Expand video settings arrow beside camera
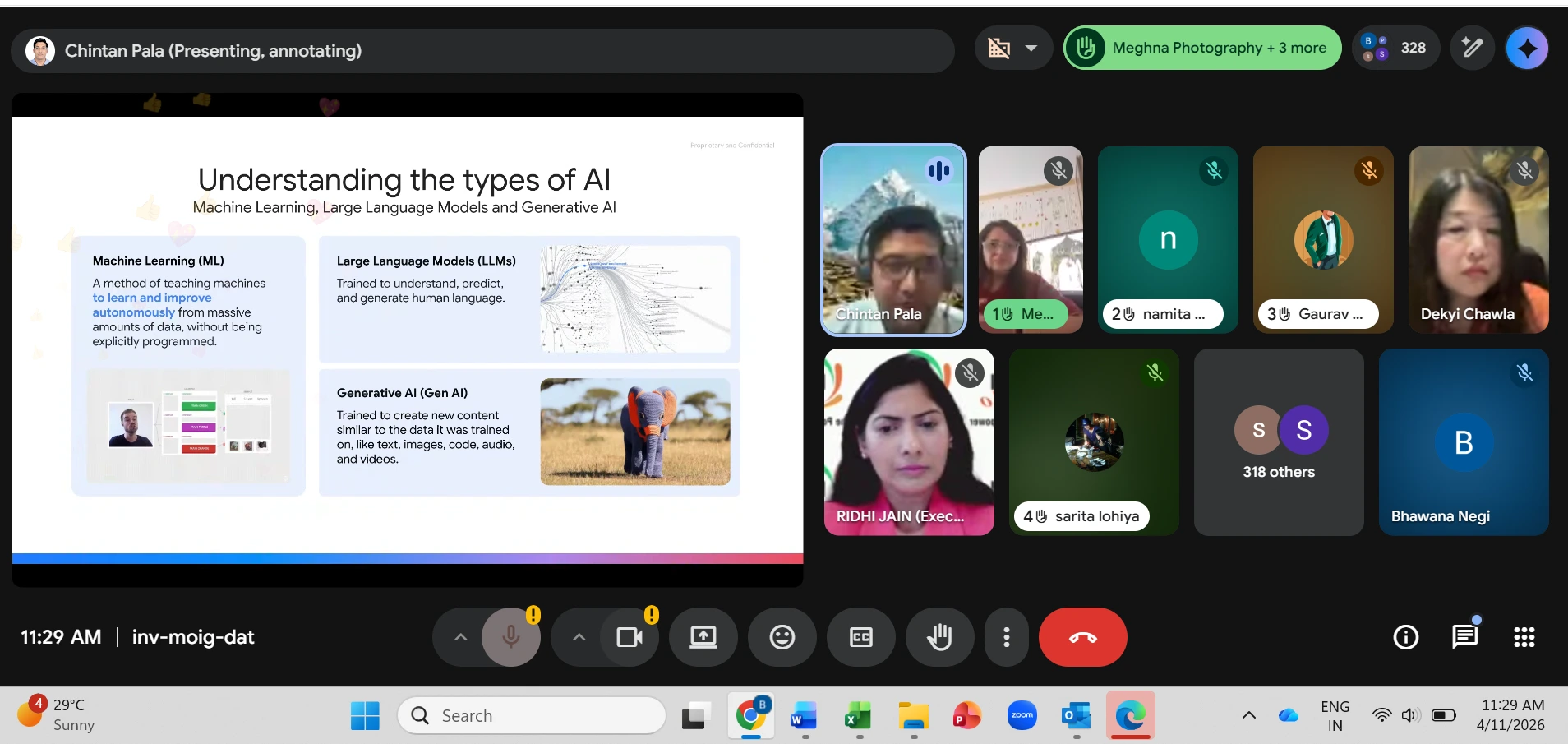Screen dimensions: 1568x744 tap(579, 637)
